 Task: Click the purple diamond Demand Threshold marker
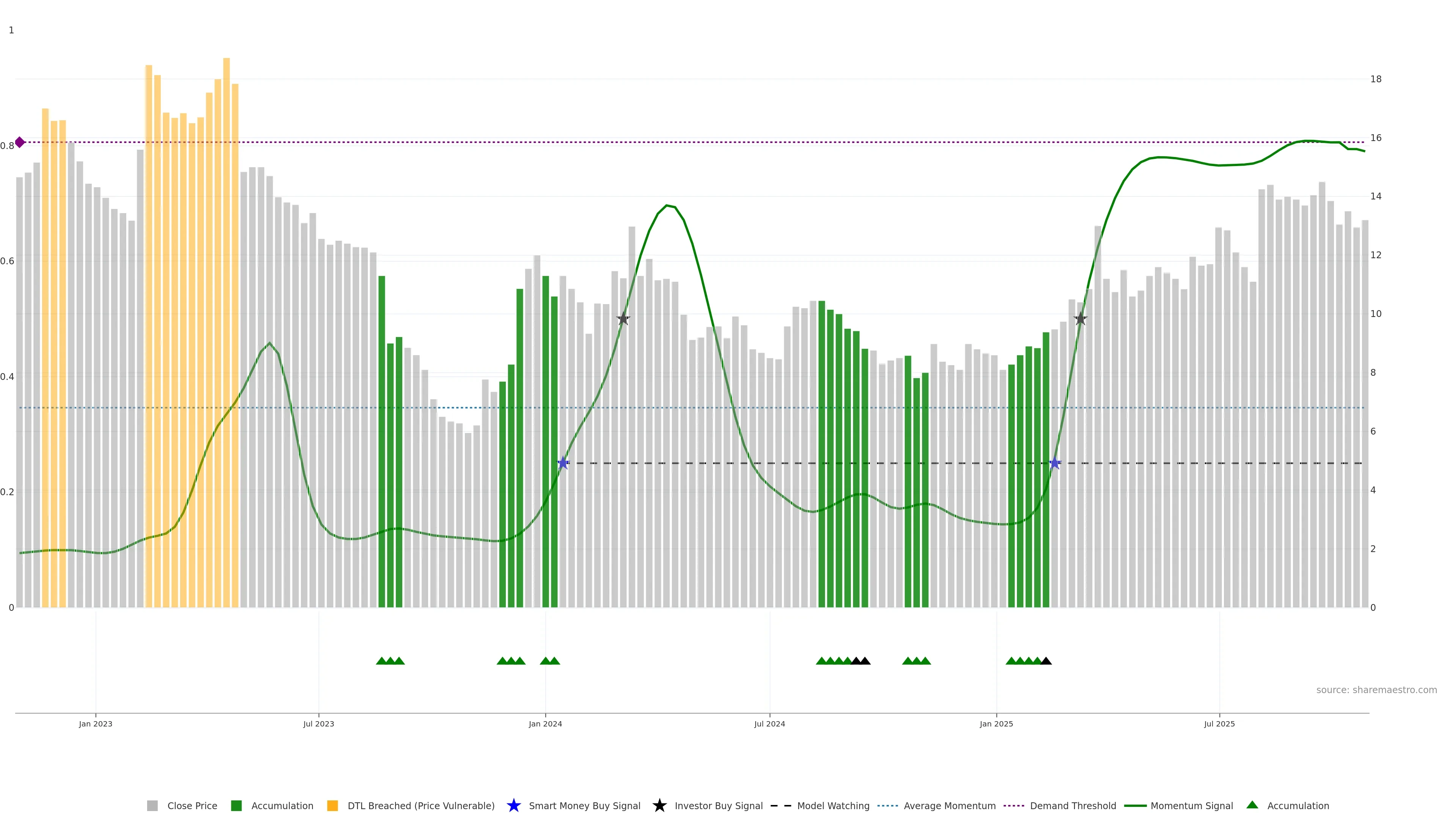point(20,142)
